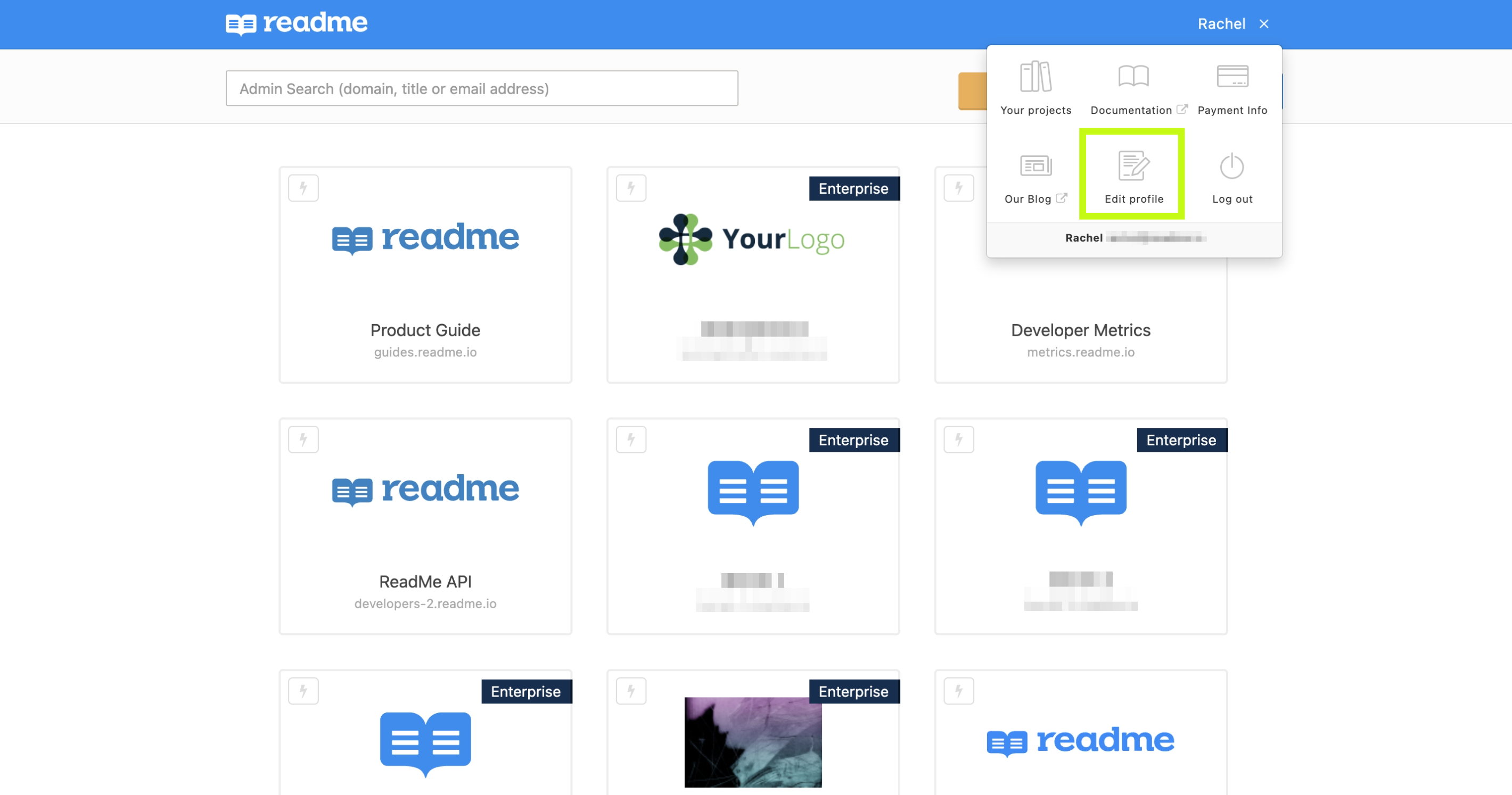Open the ReadMe API project

point(425,582)
